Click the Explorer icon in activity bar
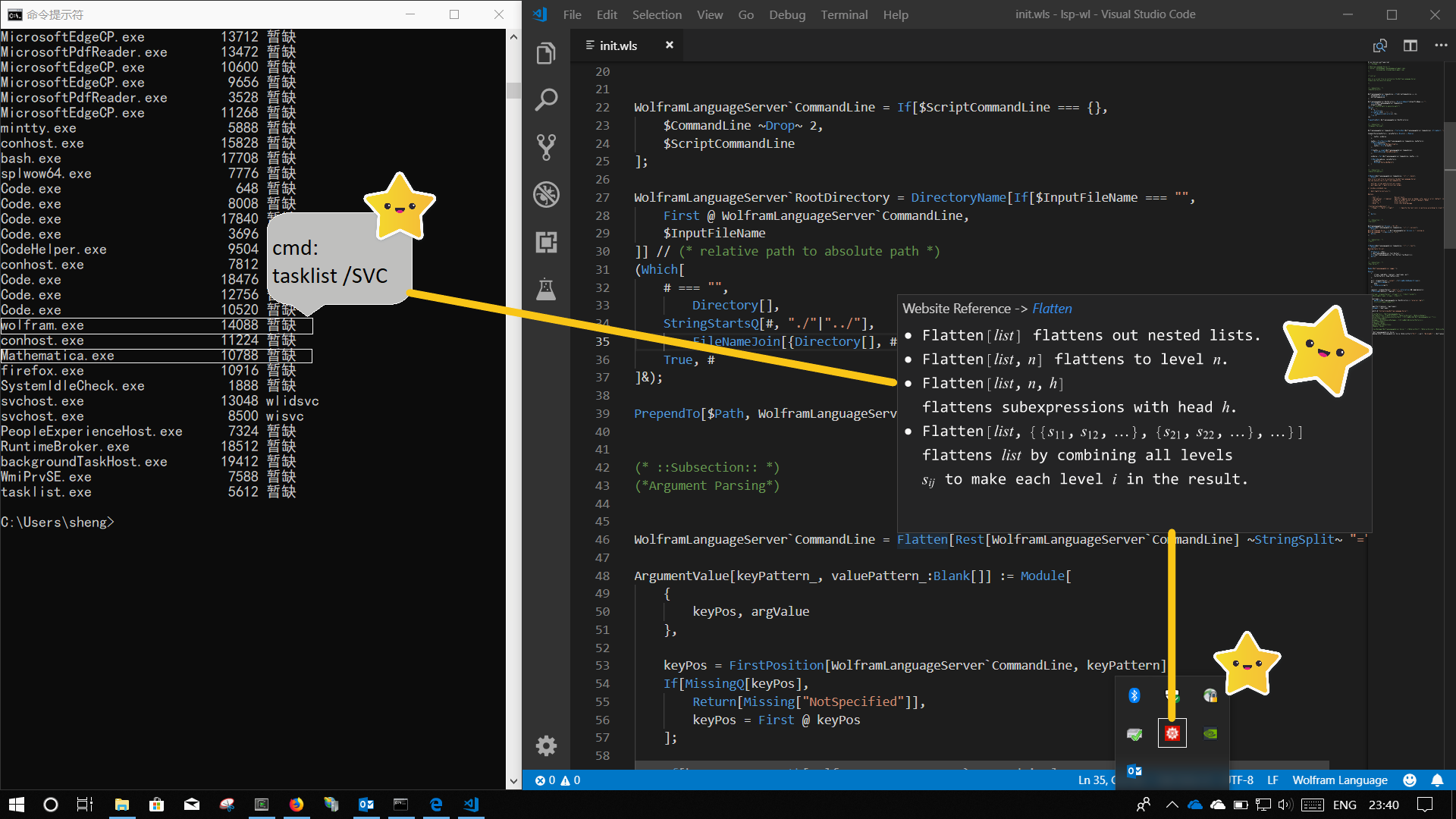Viewport: 1456px width, 819px height. 546,52
